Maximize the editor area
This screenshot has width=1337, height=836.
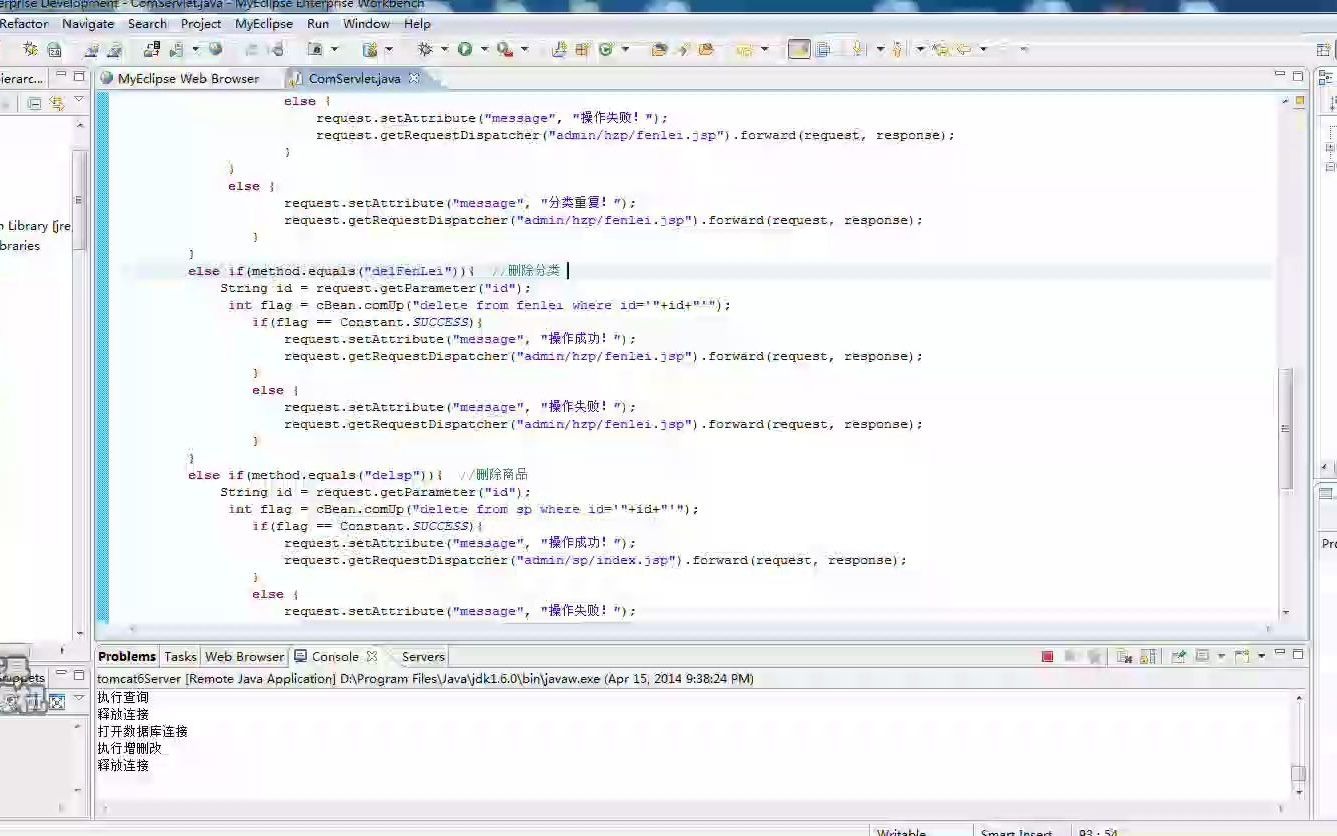pyautogui.click(x=1298, y=76)
